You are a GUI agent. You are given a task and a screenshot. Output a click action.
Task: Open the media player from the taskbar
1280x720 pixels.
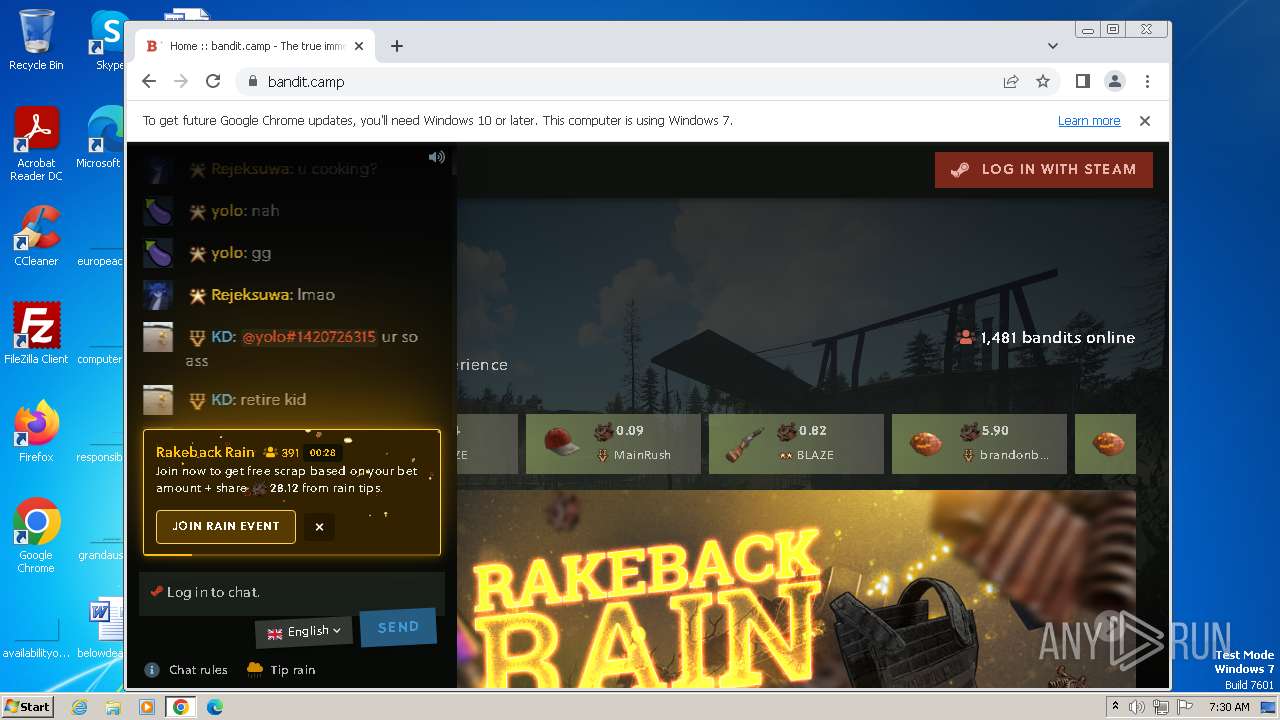(x=147, y=707)
